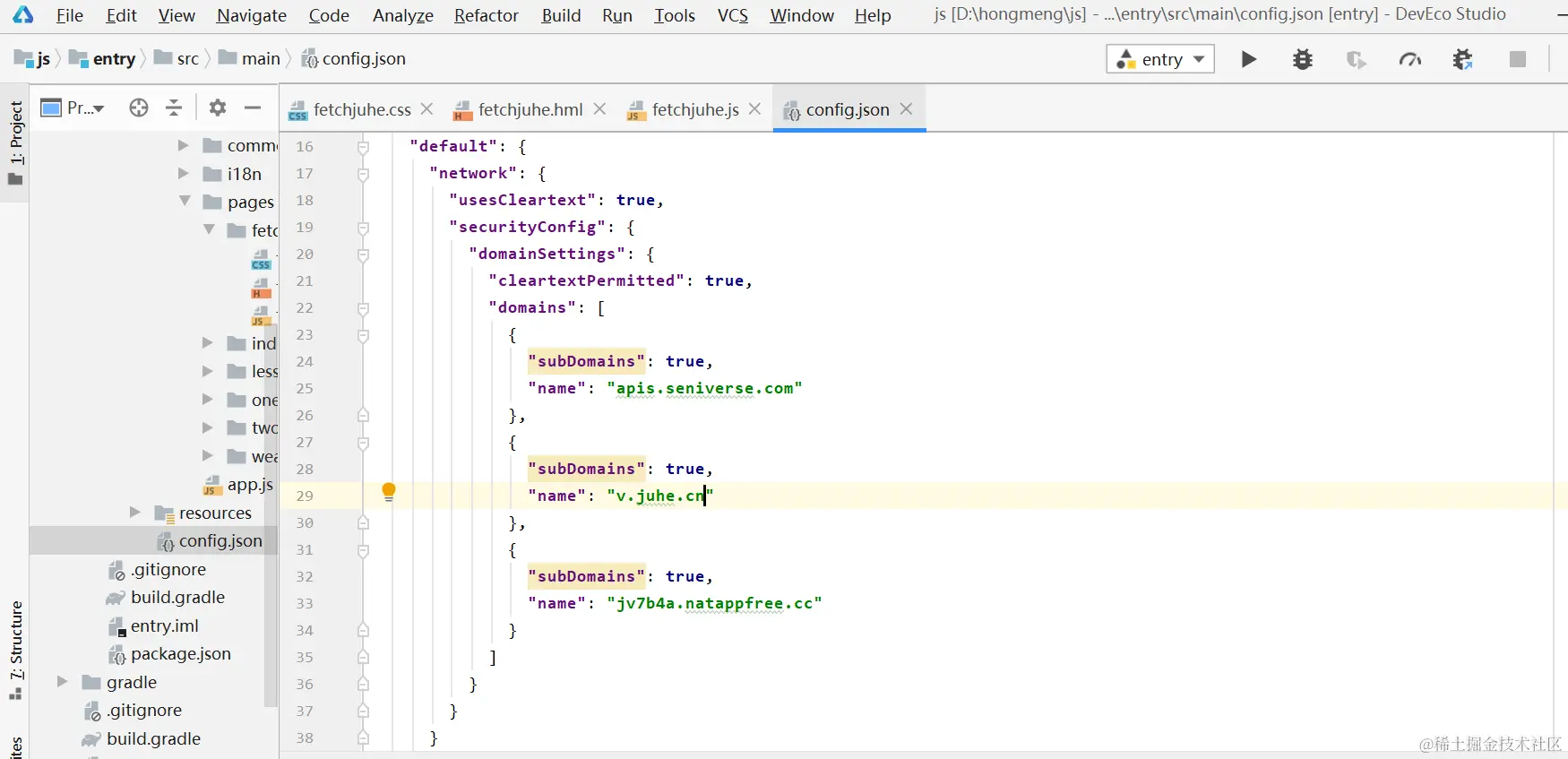Click the config.json breadcrumb
Screen dimensions: 1568x759
353,58
